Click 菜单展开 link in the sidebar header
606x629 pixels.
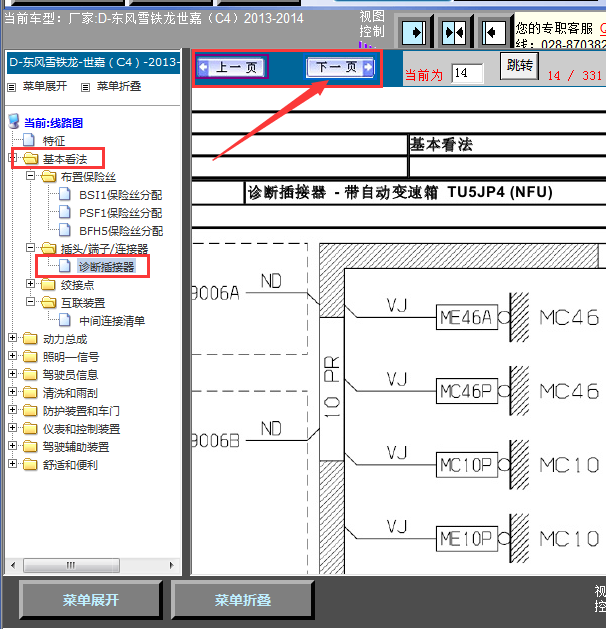(x=45, y=86)
